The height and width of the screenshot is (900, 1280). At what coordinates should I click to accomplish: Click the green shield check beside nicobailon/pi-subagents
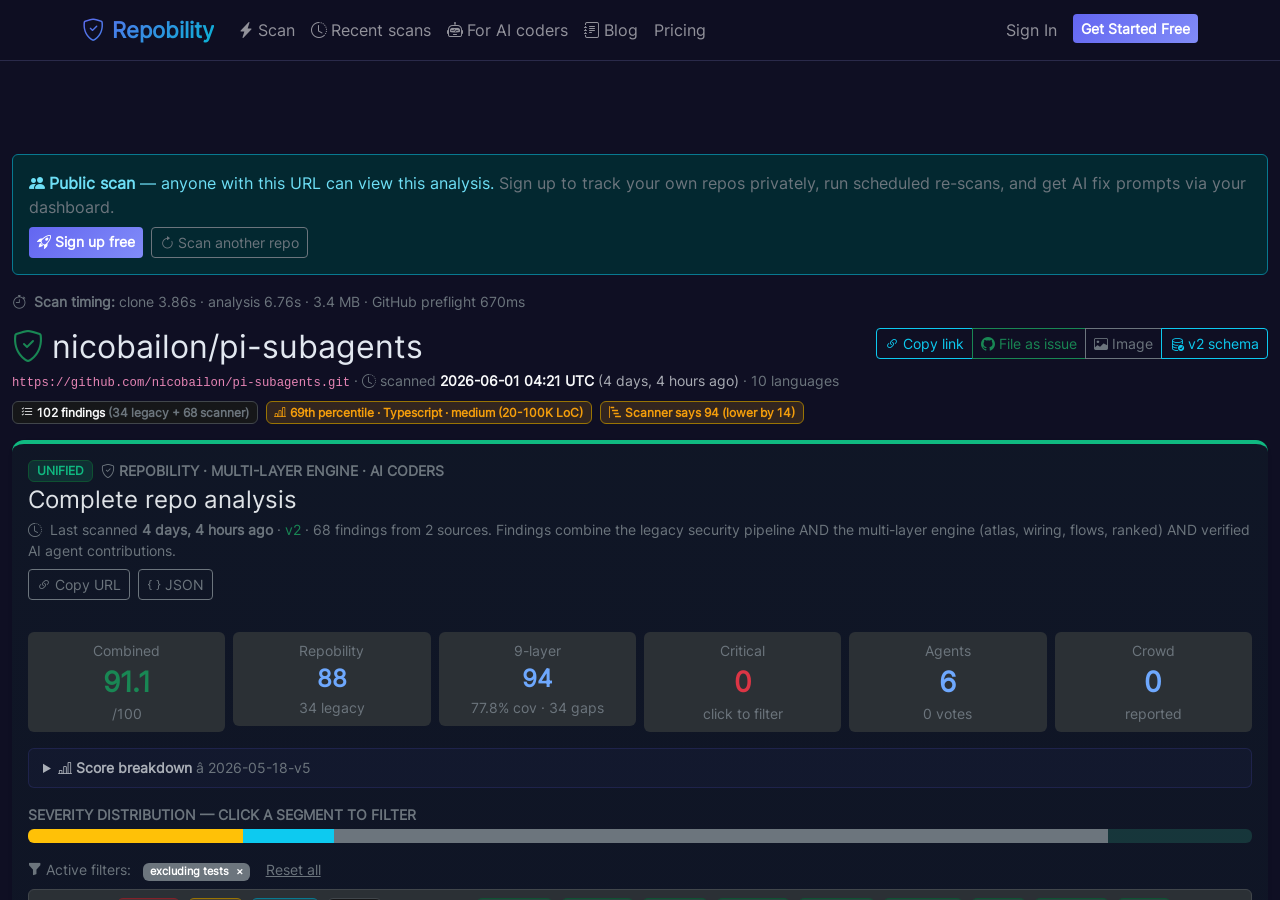28,346
